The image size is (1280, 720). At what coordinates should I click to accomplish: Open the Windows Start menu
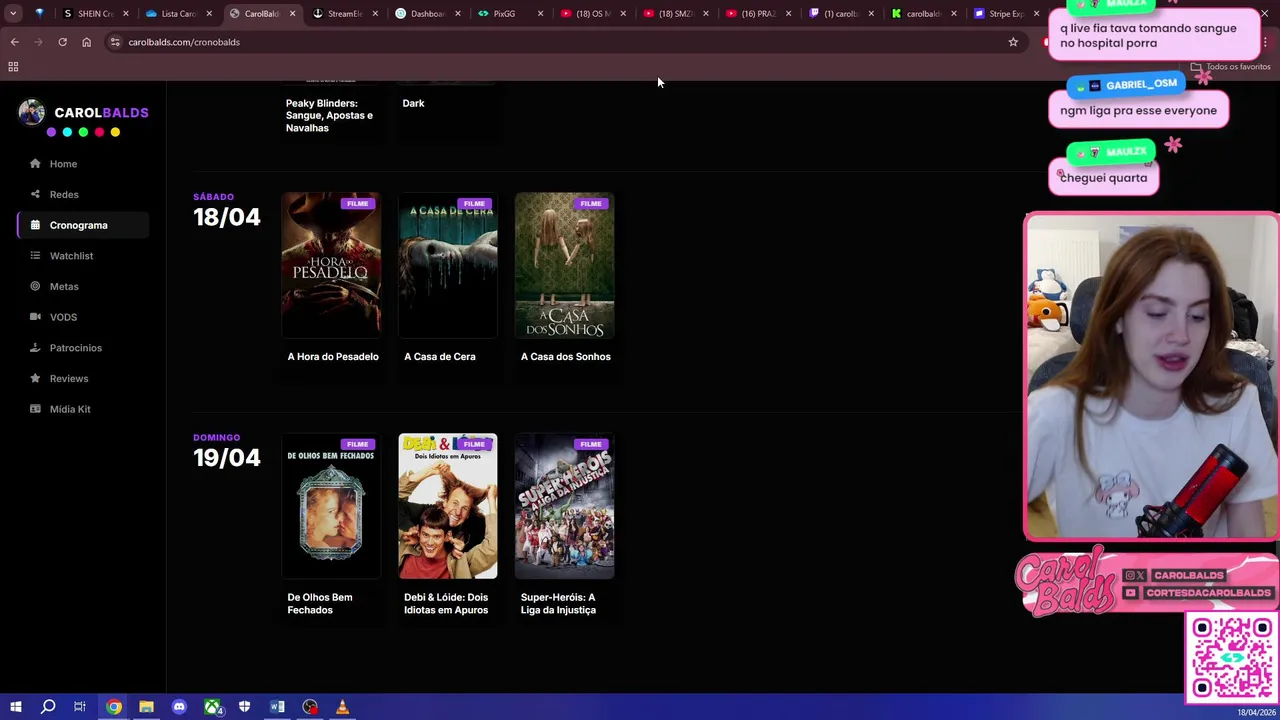coord(15,707)
